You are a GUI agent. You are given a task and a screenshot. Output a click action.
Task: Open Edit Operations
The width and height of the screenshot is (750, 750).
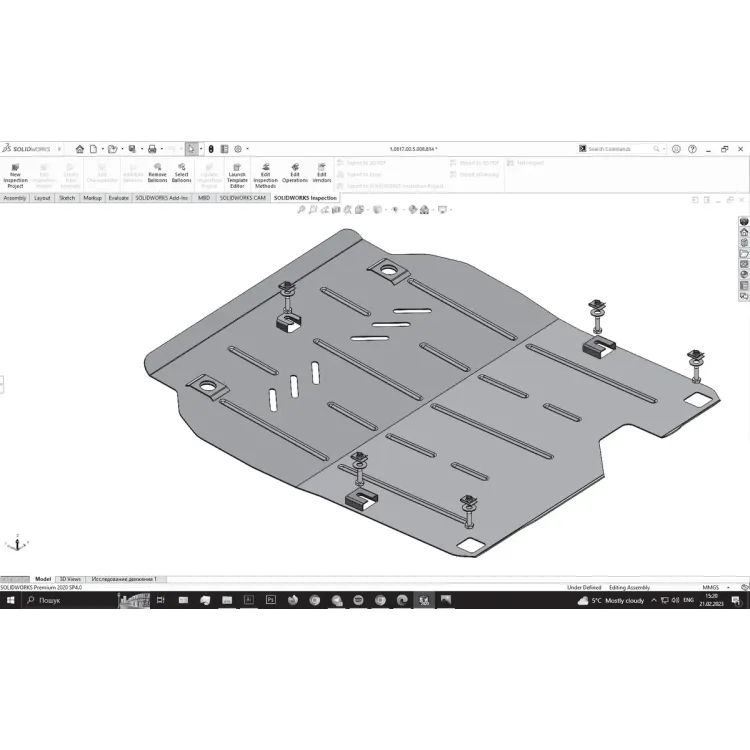[x=295, y=173]
